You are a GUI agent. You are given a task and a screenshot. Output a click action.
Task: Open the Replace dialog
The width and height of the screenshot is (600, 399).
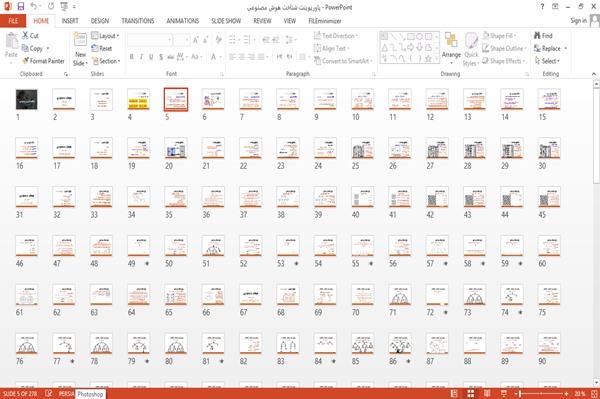point(547,48)
